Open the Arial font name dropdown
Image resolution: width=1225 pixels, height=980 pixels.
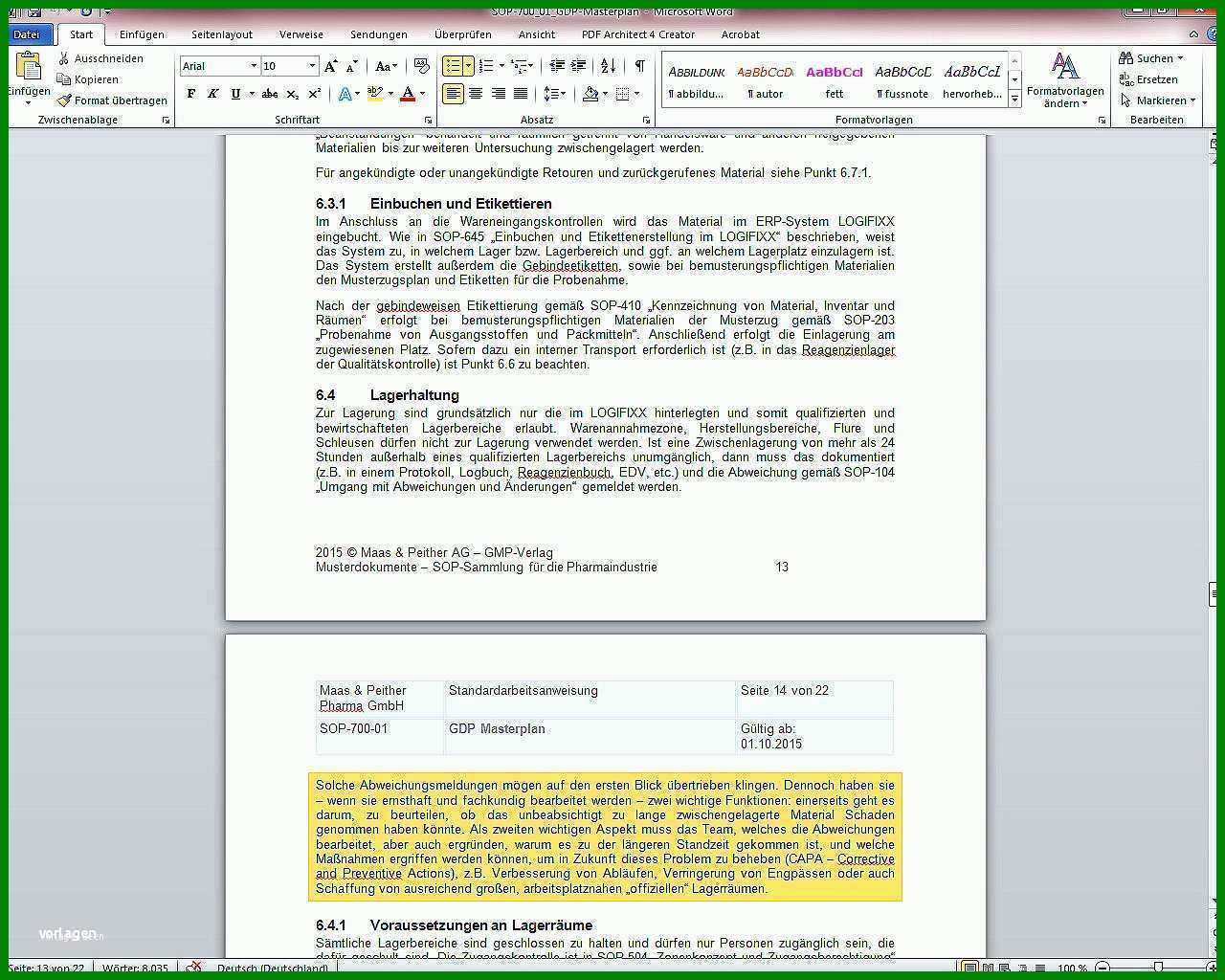[x=254, y=66]
